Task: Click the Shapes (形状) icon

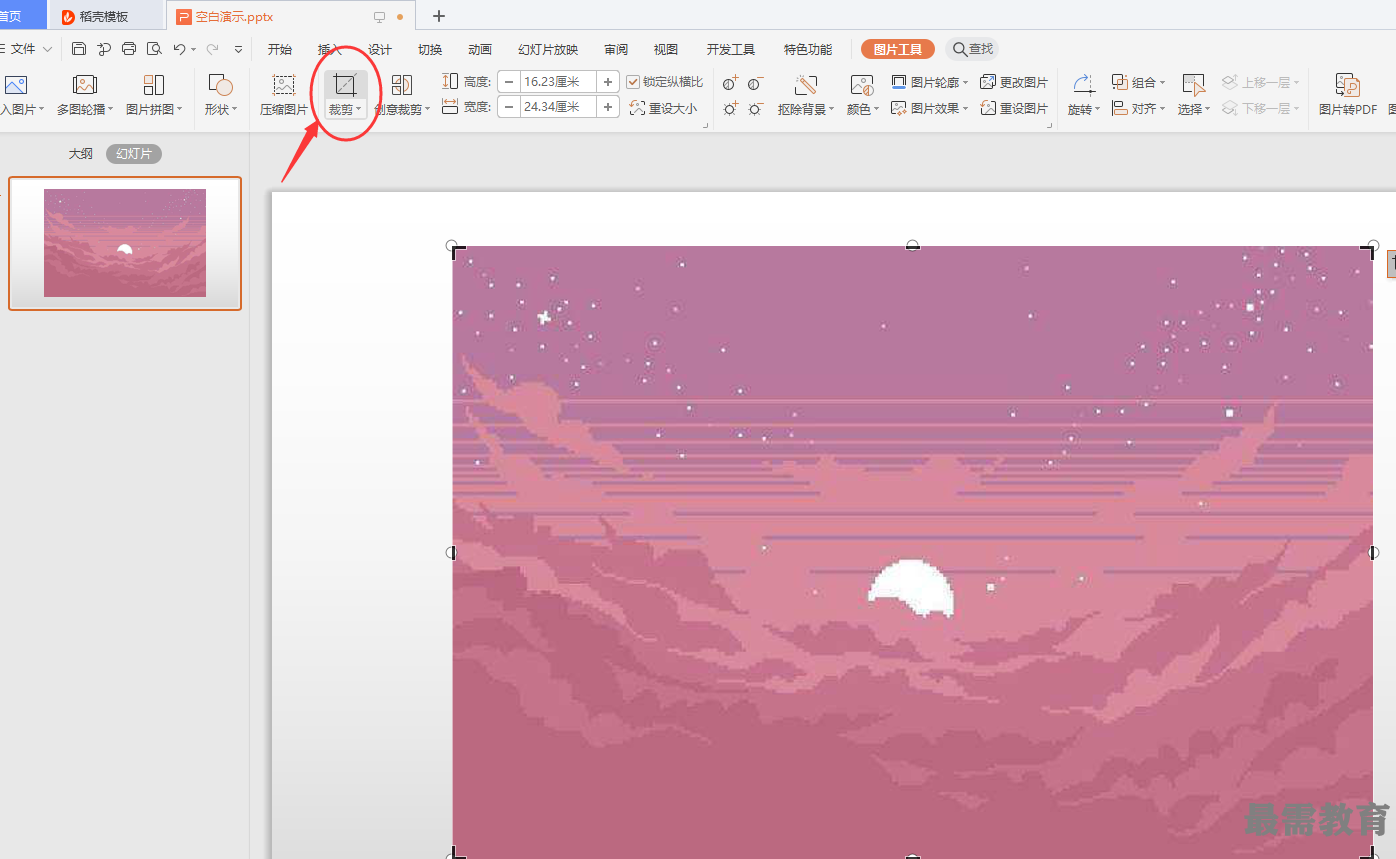Action: (x=220, y=85)
